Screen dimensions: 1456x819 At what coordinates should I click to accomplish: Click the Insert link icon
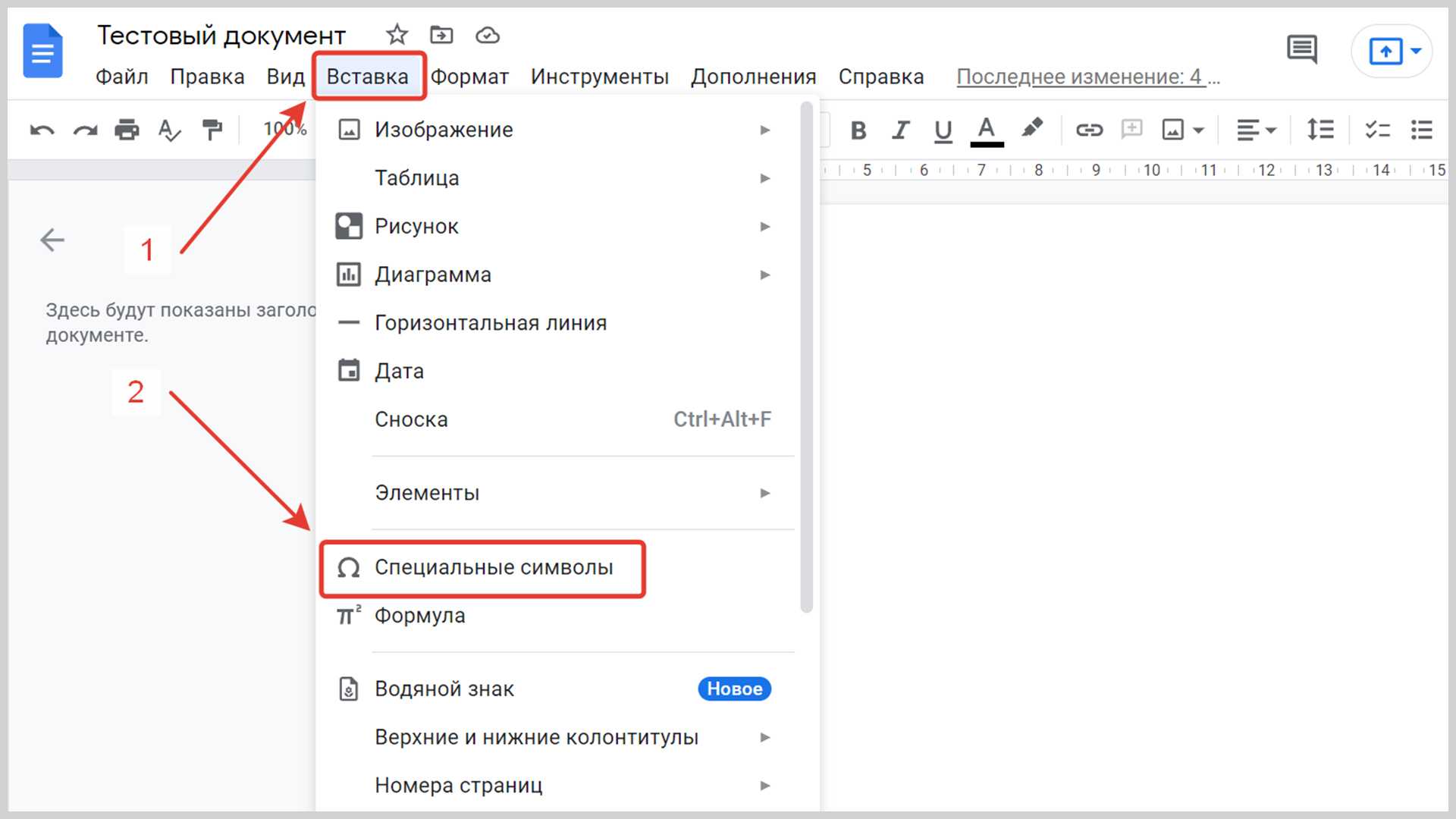click(1089, 130)
